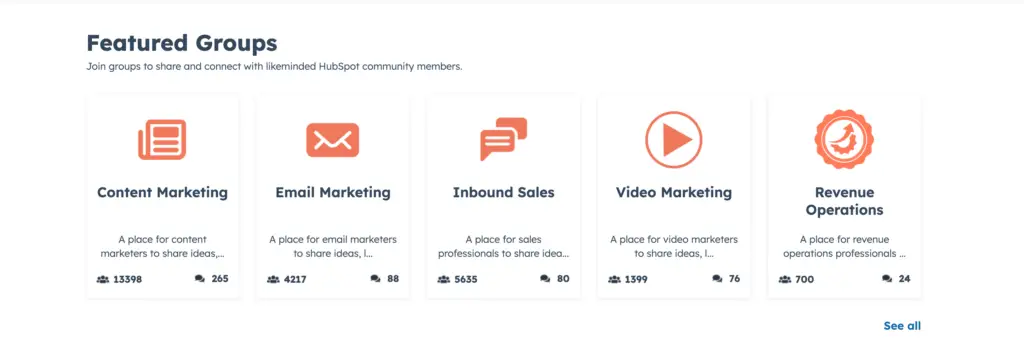
Task: Click the 5635 member count
Action: pyautogui.click(x=466, y=279)
